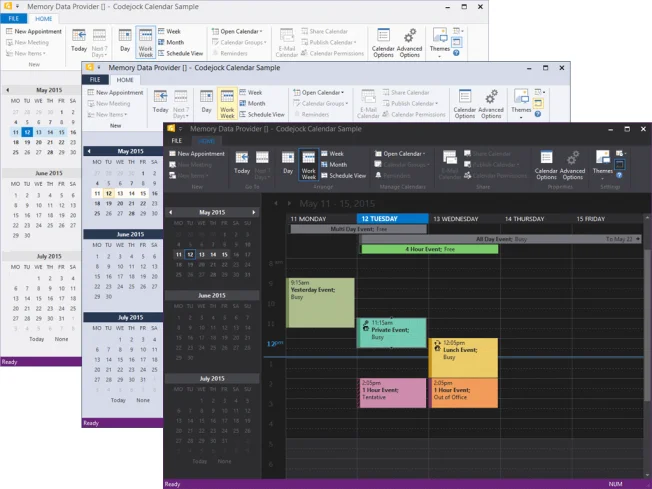Click Schedule View in the dark window ribbon
This screenshot has height=489, width=652.
(347, 175)
